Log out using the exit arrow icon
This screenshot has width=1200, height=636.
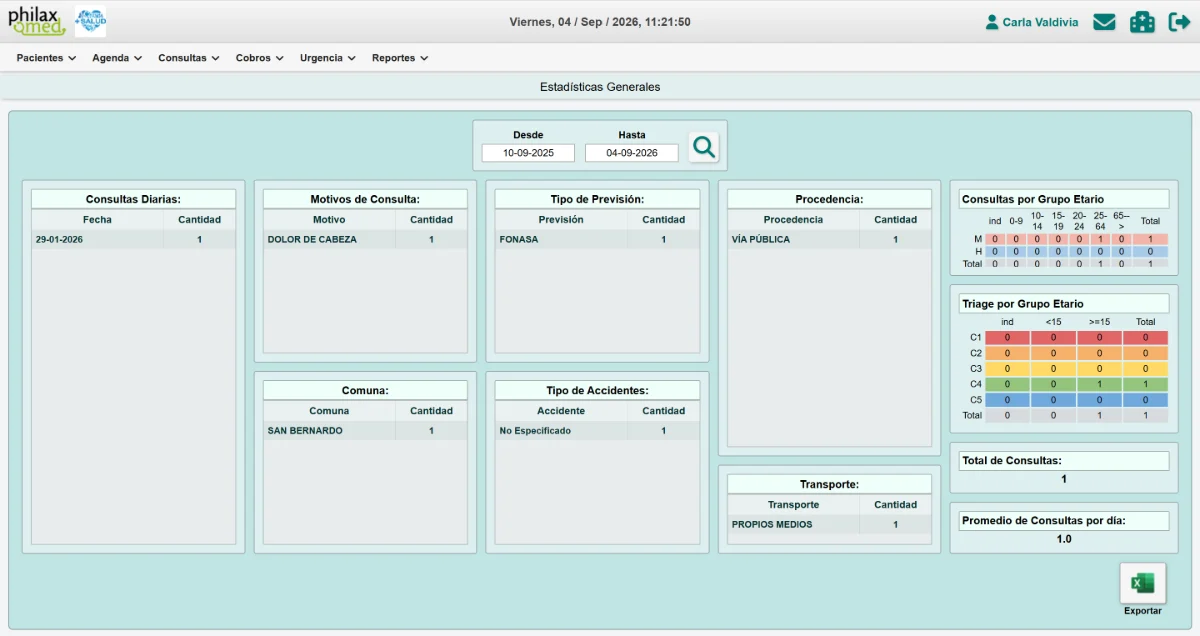(x=1179, y=22)
